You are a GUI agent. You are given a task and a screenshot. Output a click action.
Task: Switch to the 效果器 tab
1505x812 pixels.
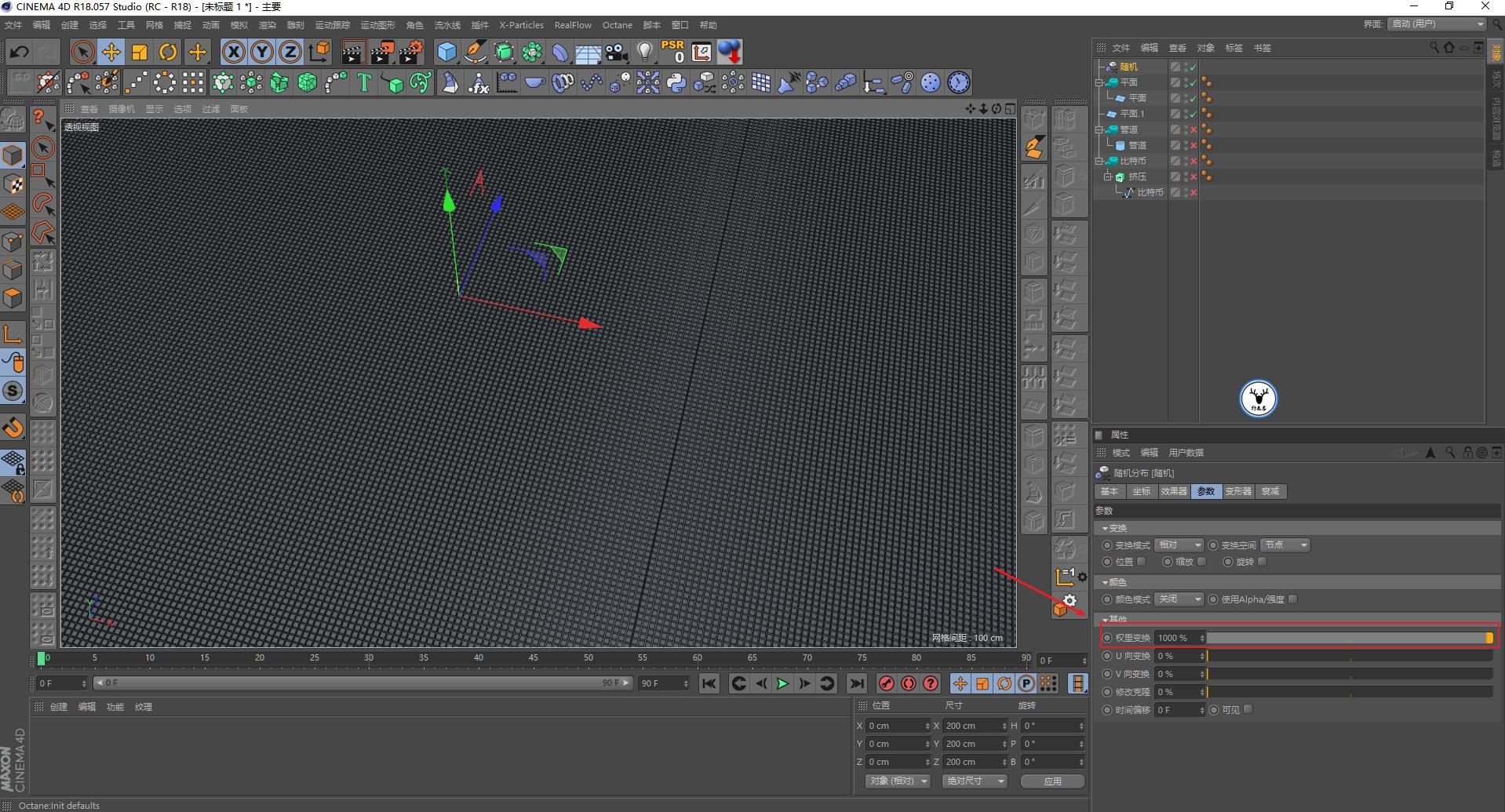(x=1174, y=491)
